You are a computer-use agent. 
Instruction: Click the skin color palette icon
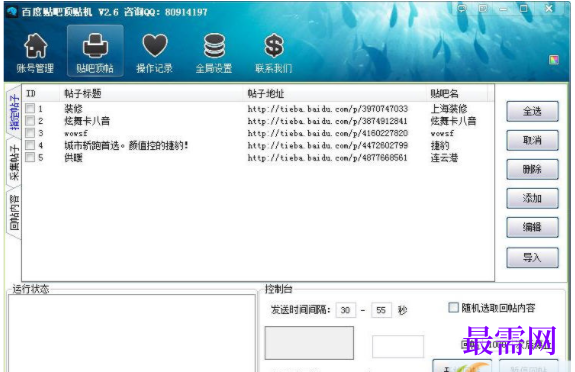(554, 59)
